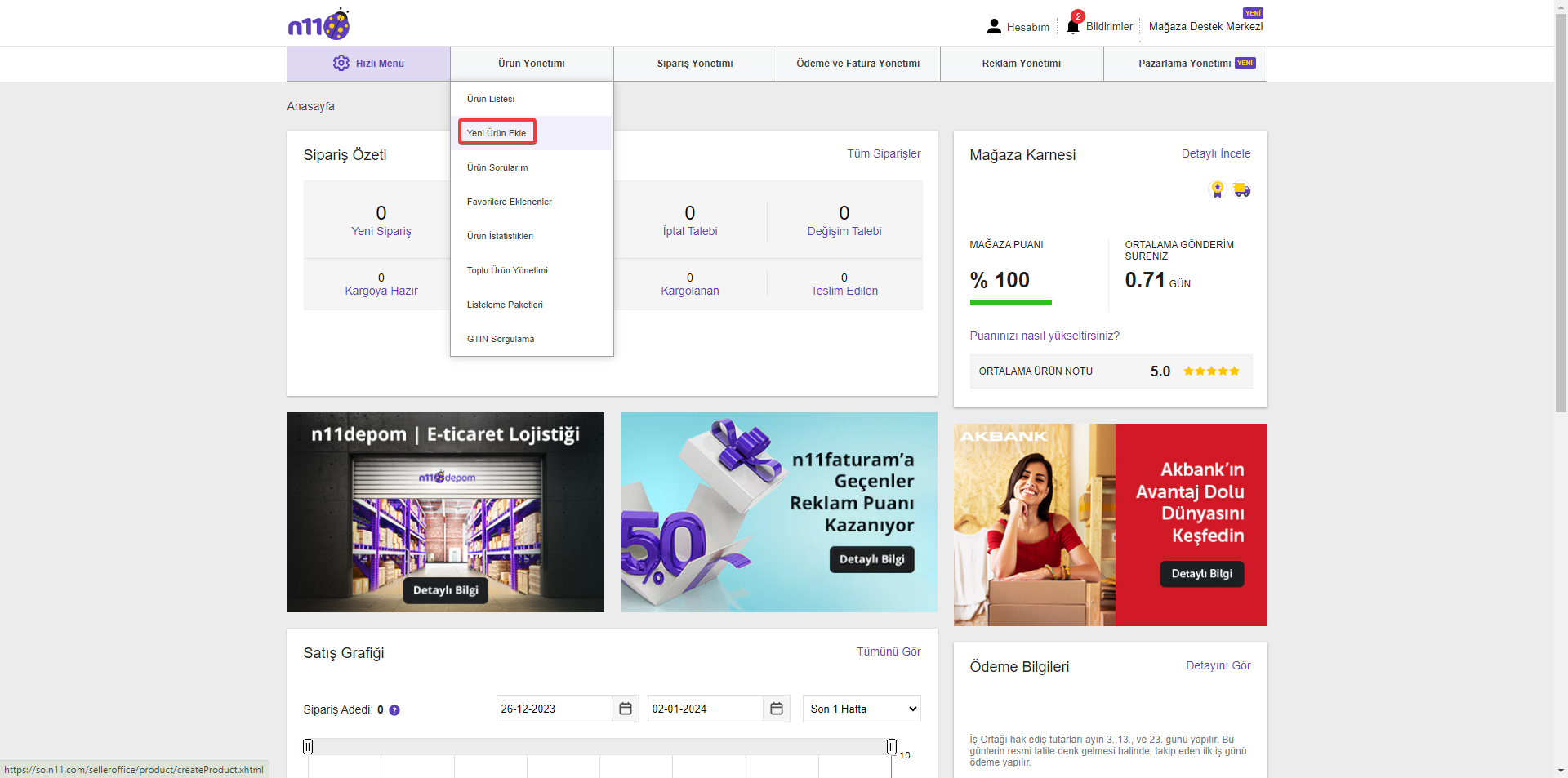Click the Akbank woman banner image
Image resolution: width=1568 pixels, height=778 pixels.
coord(1111,525)
